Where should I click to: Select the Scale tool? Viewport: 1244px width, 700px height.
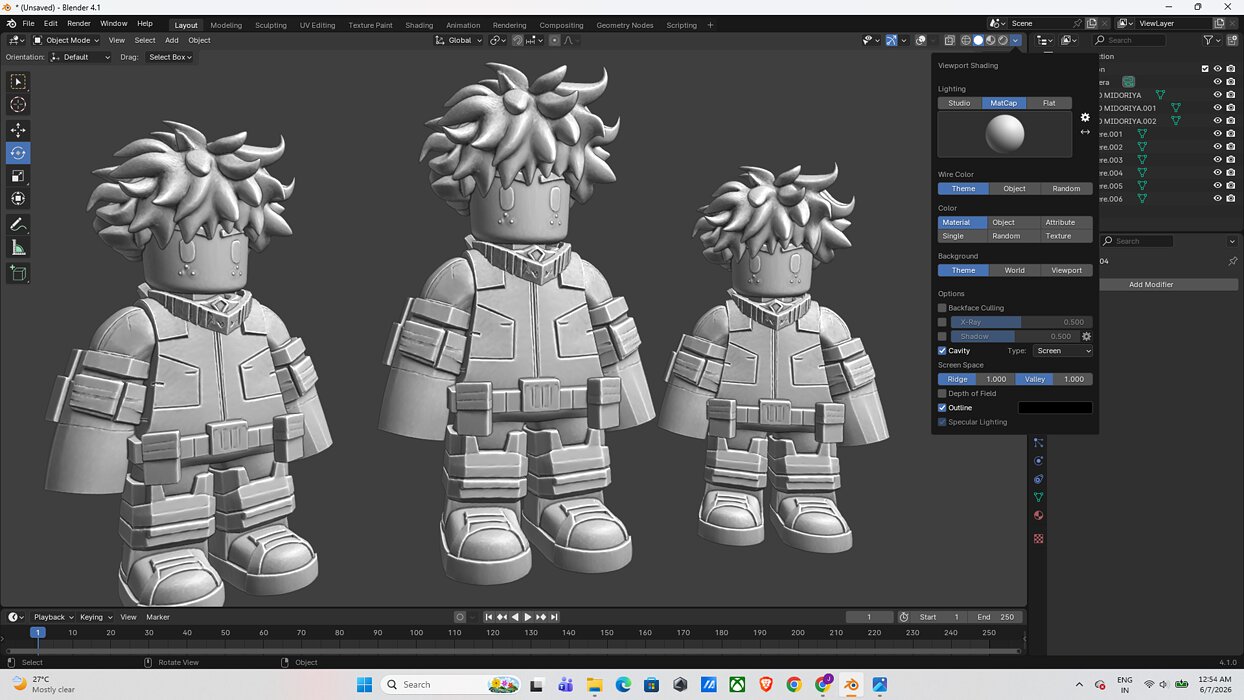click(18, 176)
